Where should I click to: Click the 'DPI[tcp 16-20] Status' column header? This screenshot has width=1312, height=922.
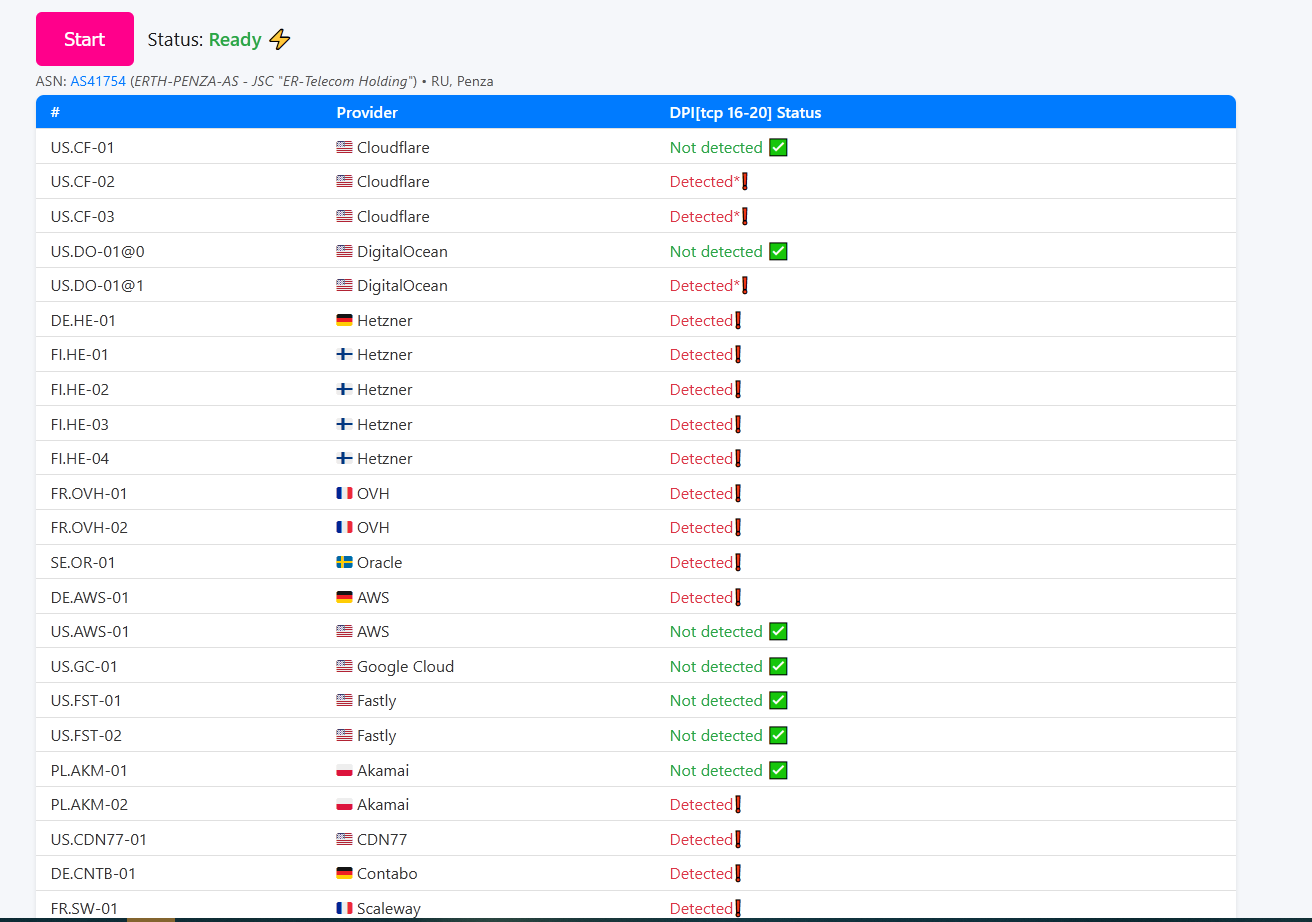click(745, 113)
